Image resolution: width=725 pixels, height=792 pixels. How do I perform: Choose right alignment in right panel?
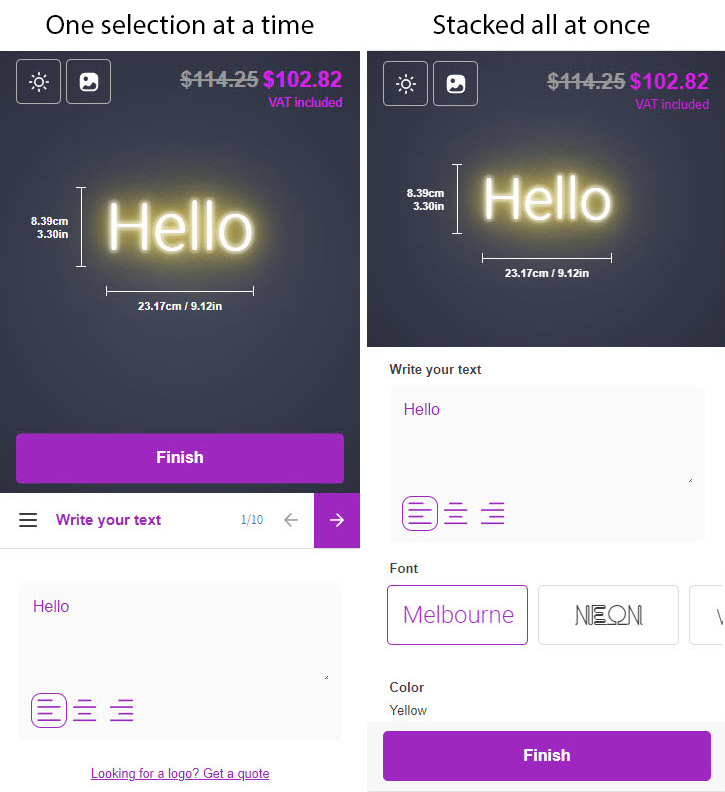pos(492,514)
